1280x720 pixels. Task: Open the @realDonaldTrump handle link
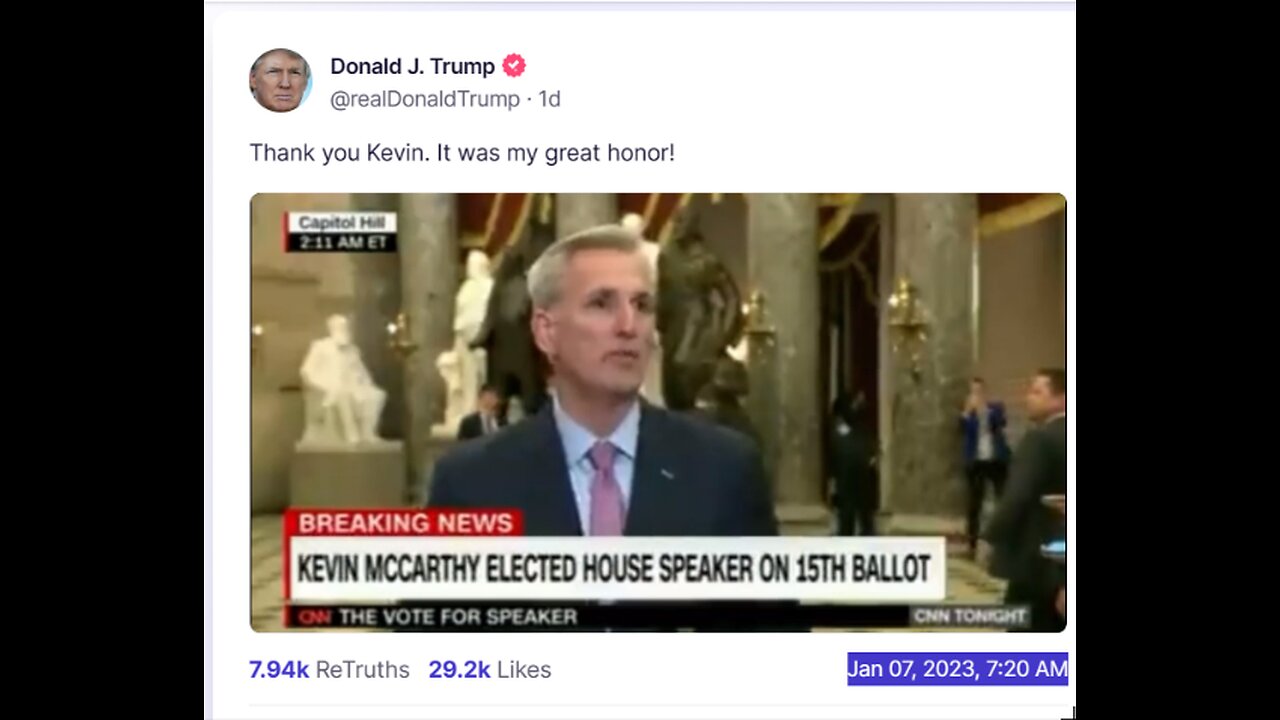pos(425,99)
